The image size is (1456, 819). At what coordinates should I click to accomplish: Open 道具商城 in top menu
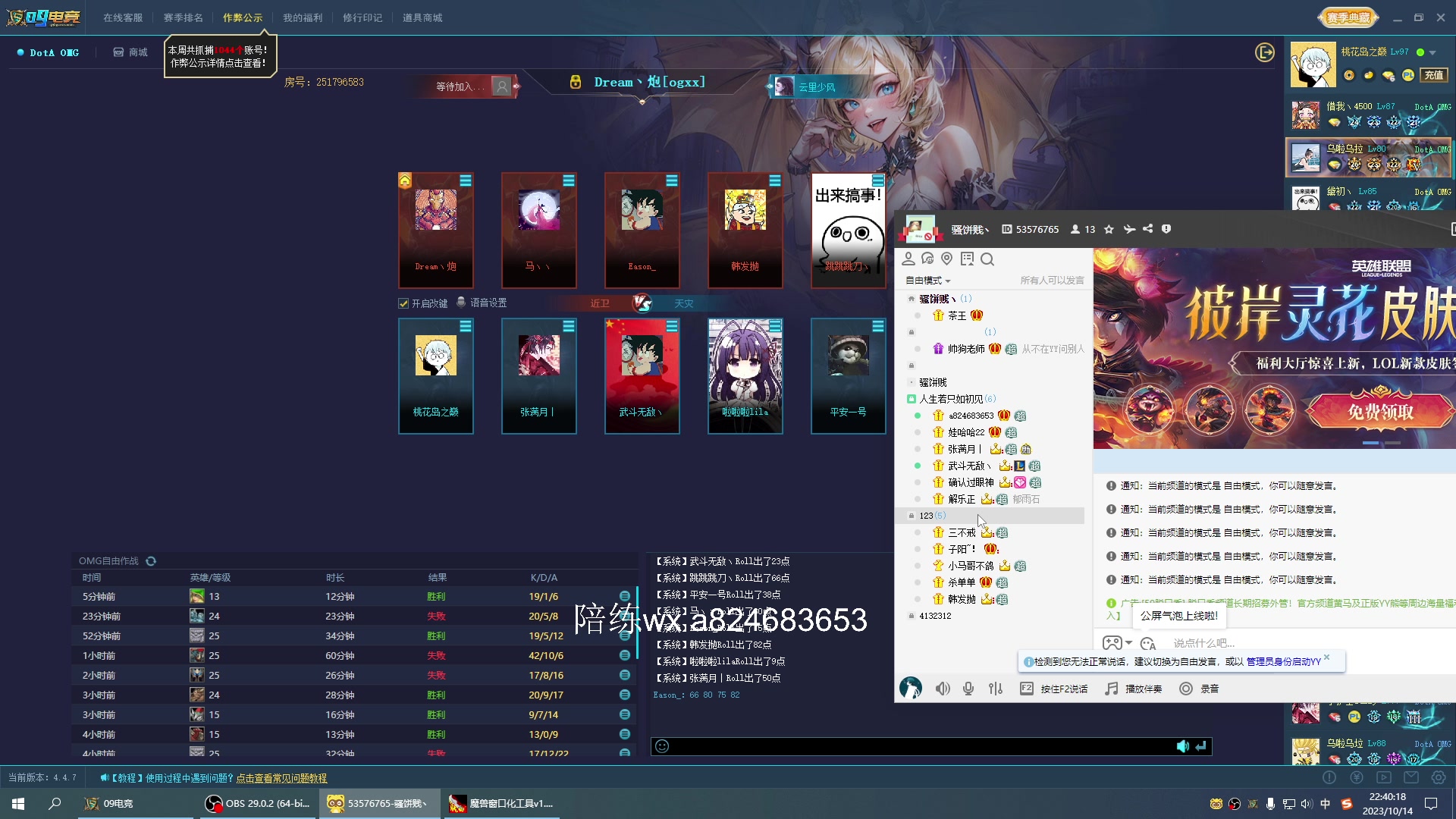[422, 17]
